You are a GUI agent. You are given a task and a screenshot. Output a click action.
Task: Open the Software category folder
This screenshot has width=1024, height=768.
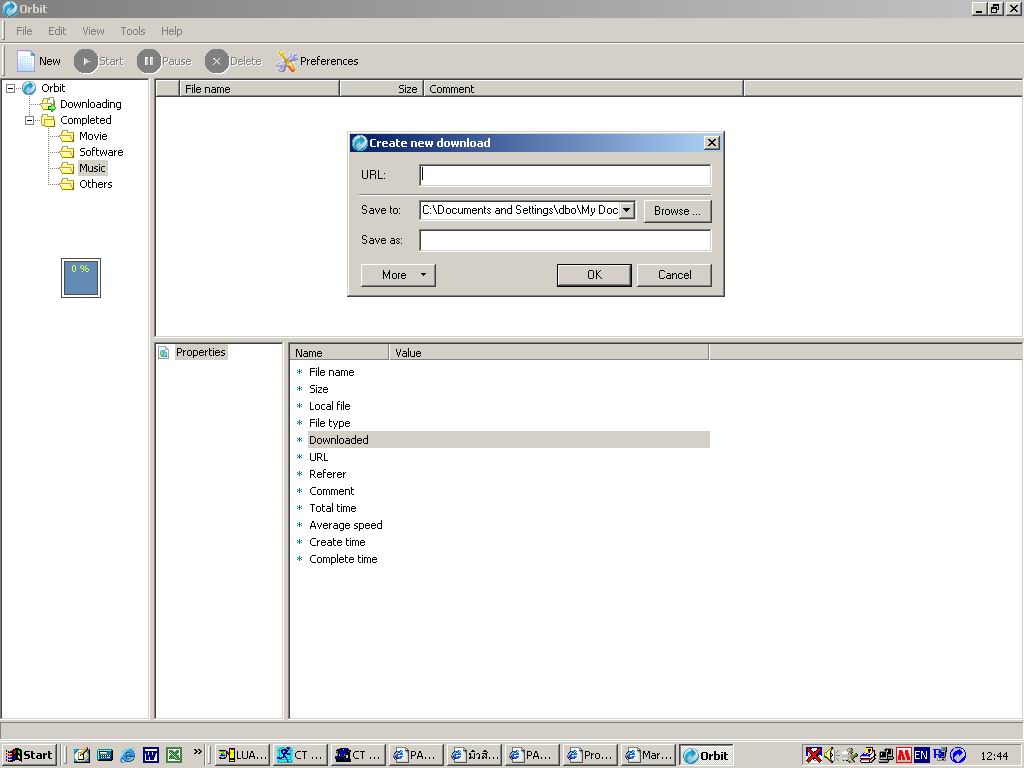tap(101, 152)
